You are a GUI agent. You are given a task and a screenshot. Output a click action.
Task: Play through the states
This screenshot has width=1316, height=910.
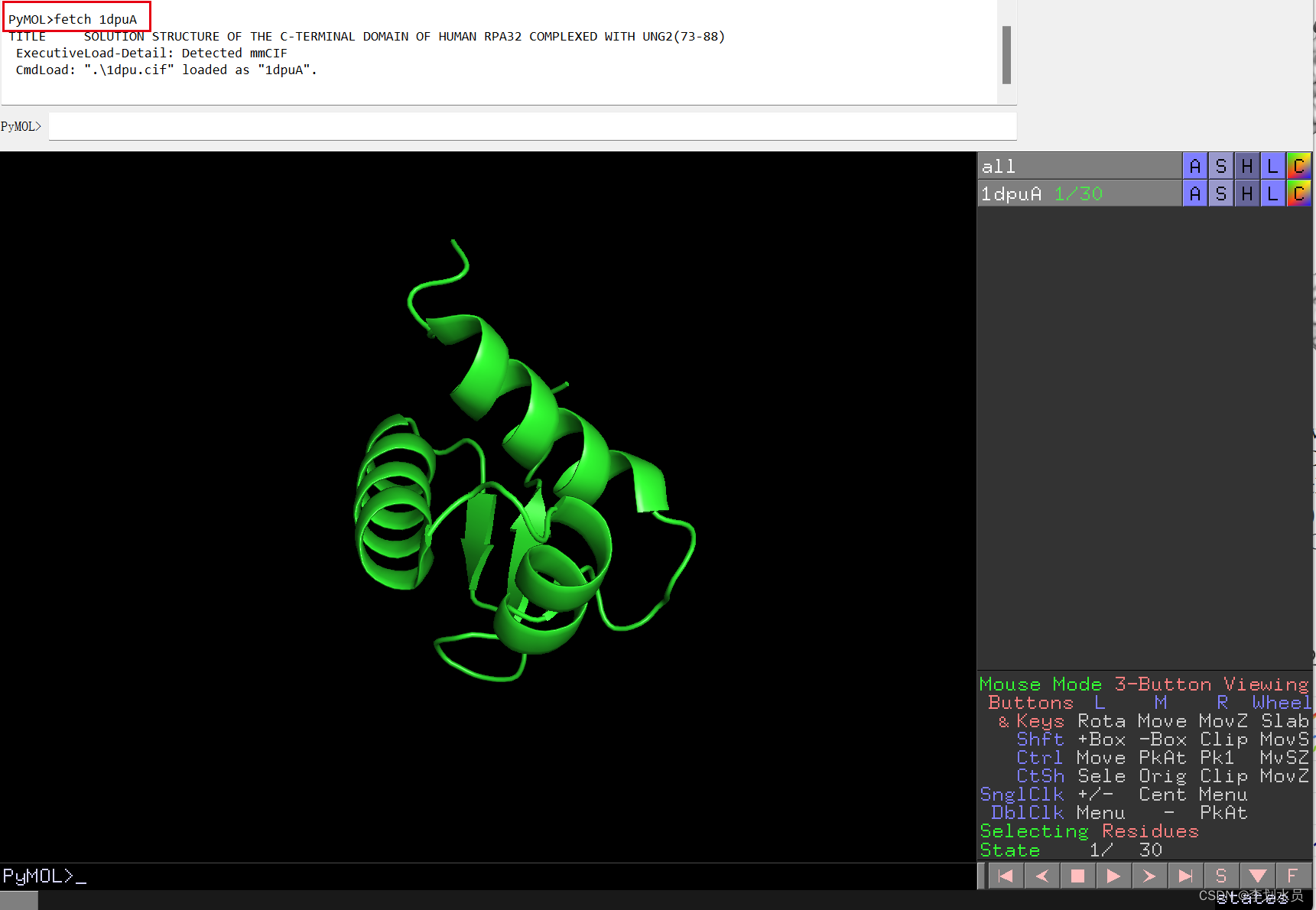point(1113,876)
